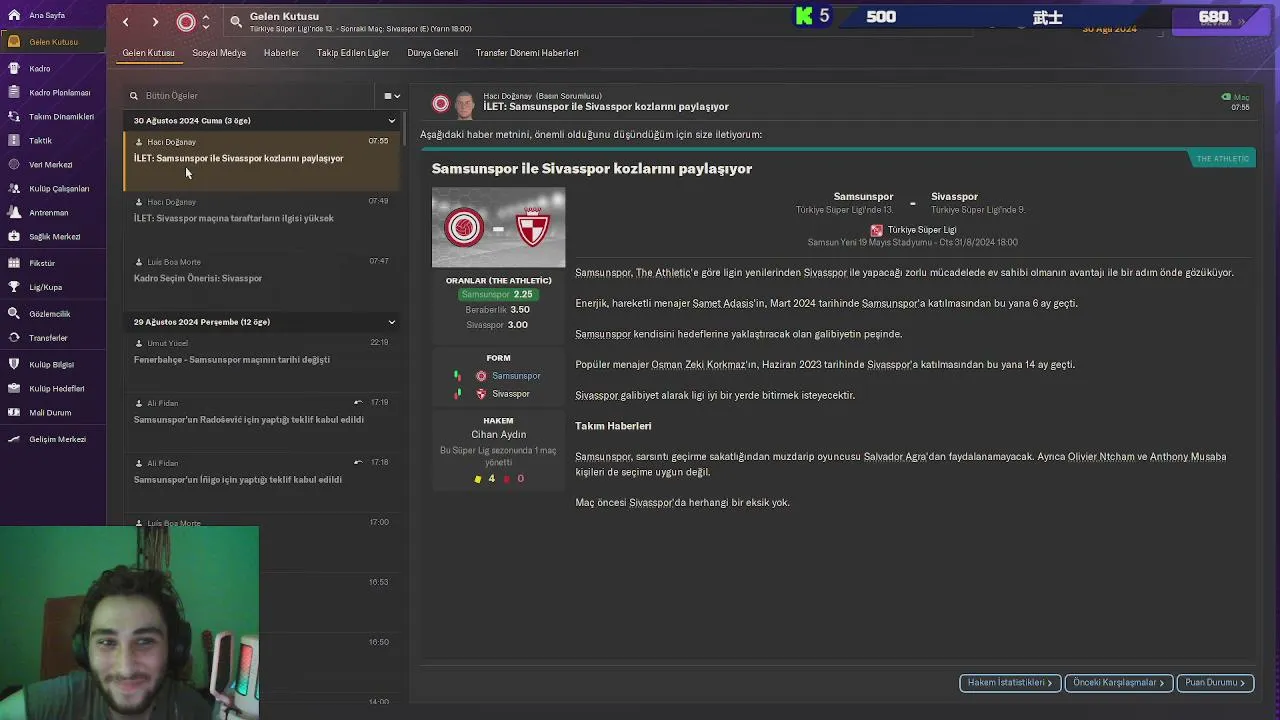The width and height of the screenshot is (1280, 720).
Task: Select the Sağlık Merkezi medical icon
Action: [14, 236]
